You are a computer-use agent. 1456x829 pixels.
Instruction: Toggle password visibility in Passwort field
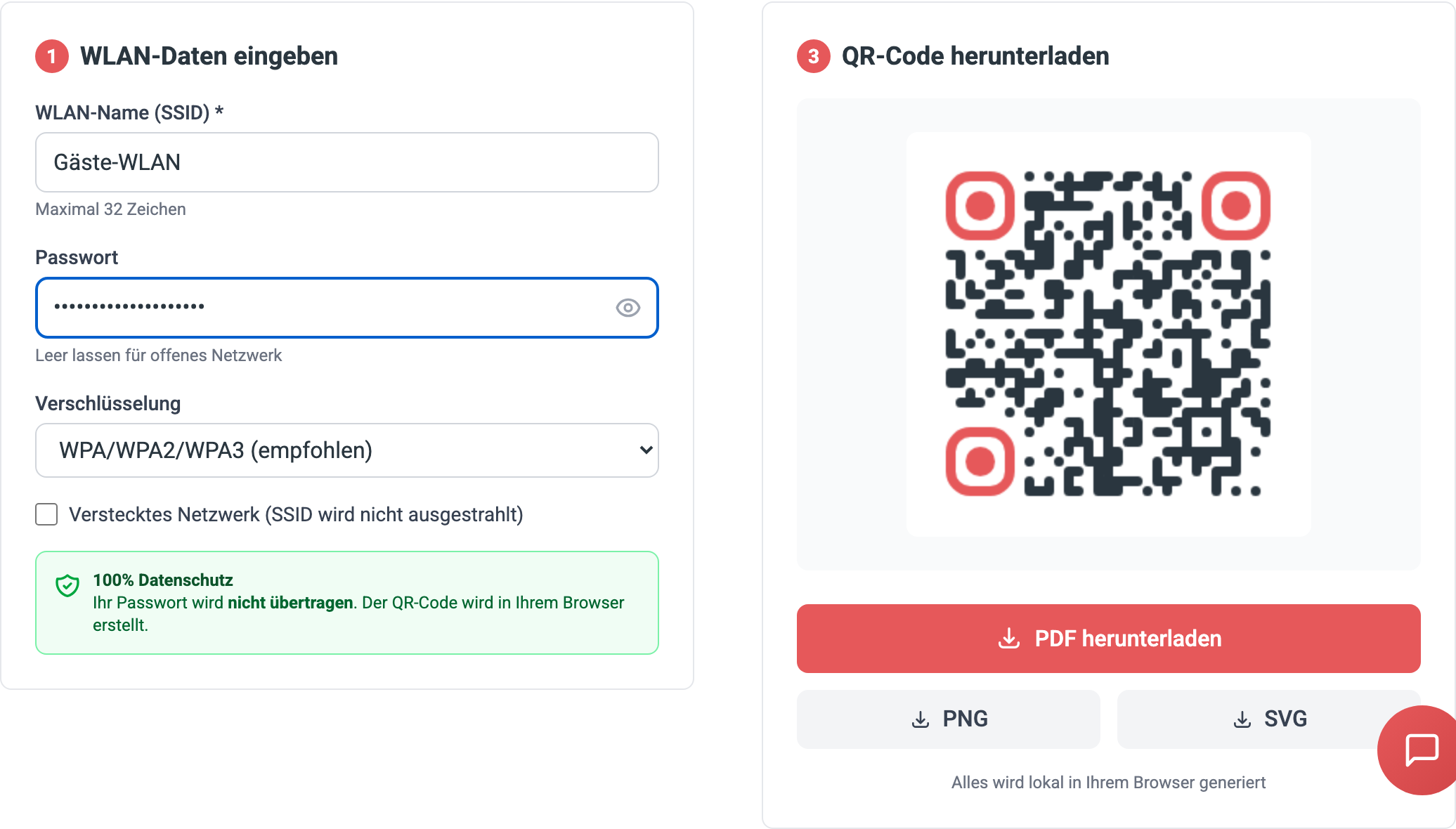[628, 308]
